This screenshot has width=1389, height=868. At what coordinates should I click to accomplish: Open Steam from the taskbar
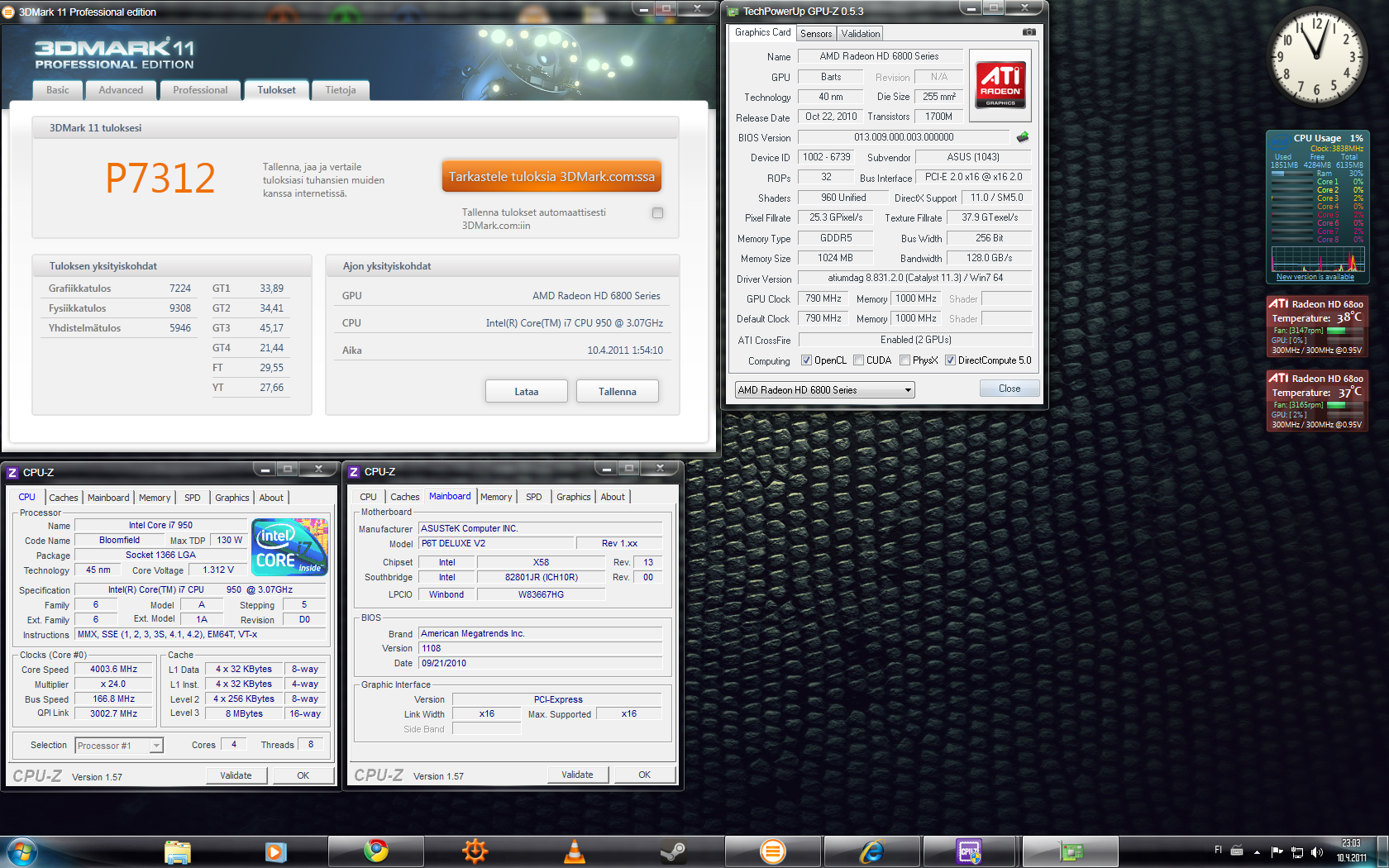coord(674,851)
